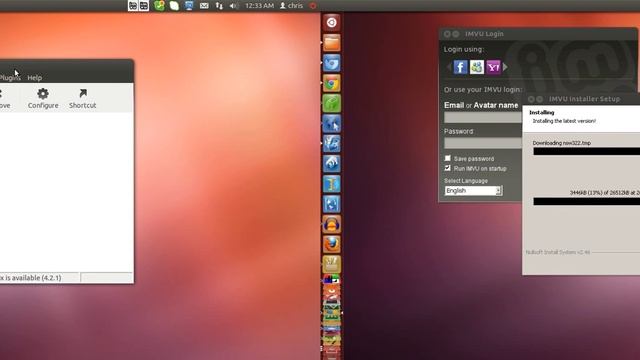Click 'Installing the latest version!' text
Viewport: 640px width, 360px height.
[x=564, y=121]
